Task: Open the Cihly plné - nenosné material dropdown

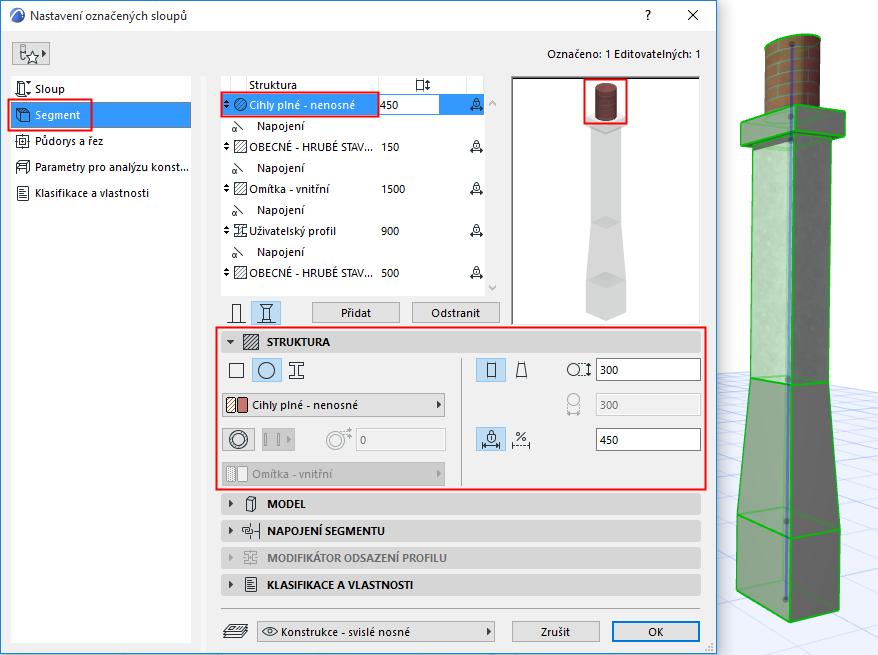Action: pyautogui.click(x=332, y=404)
